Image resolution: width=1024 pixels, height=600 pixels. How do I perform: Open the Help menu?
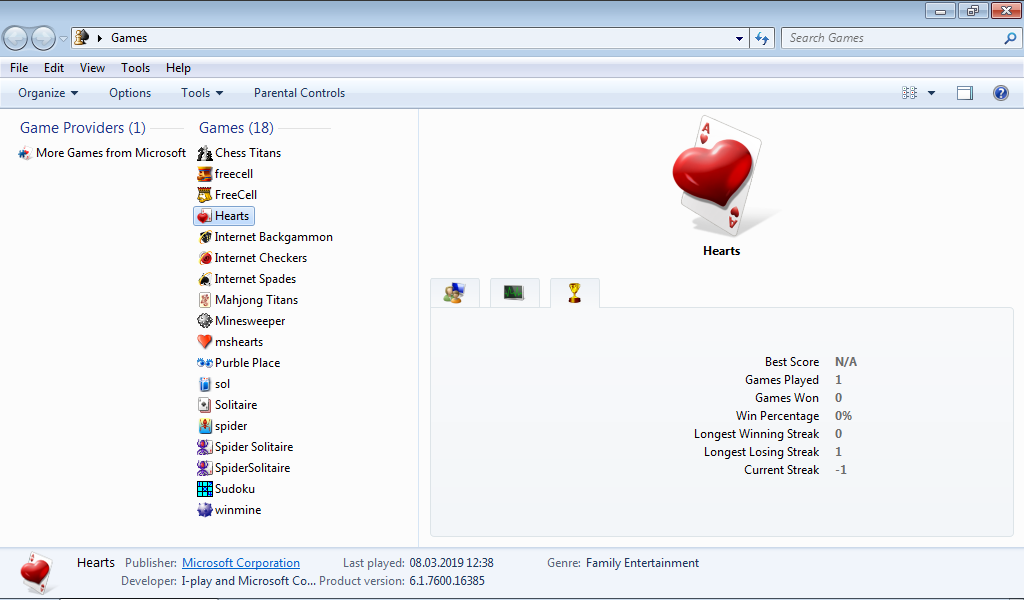tap(178, 68)
